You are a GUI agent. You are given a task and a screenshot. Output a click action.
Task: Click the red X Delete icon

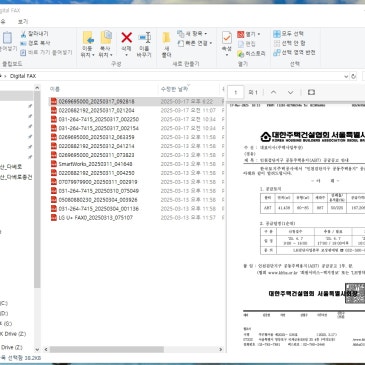pos(126,38)
